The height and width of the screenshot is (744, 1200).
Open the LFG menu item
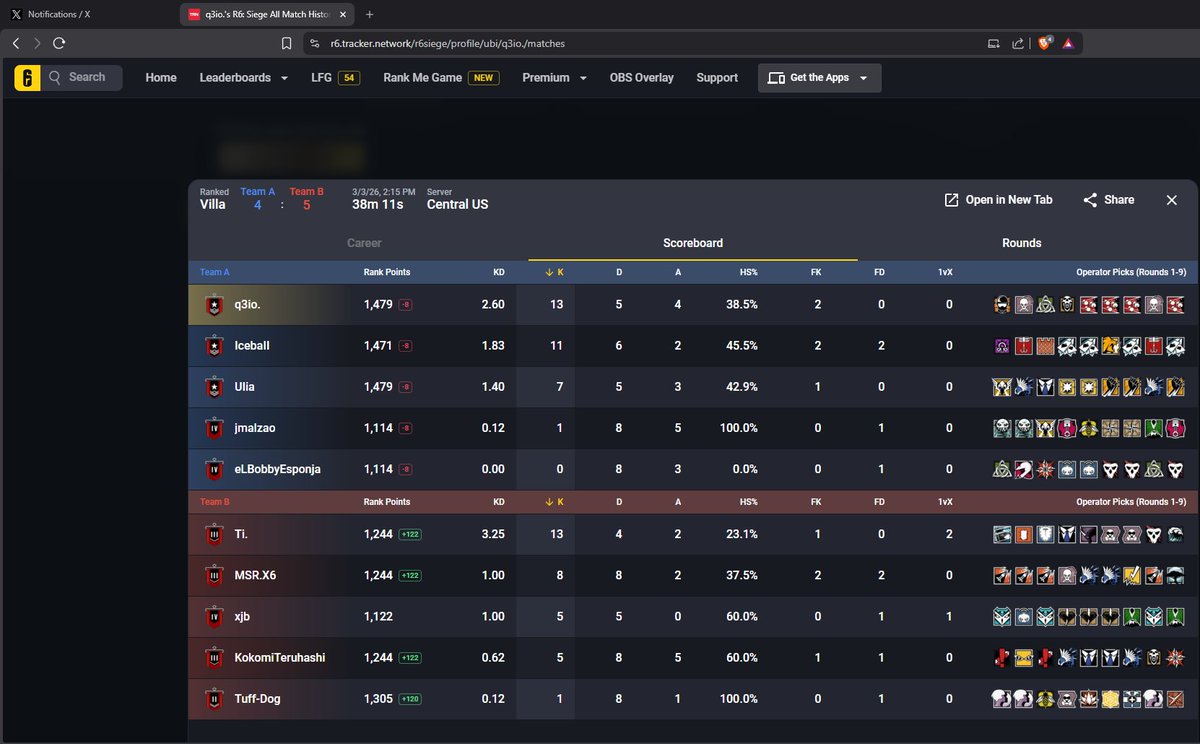pos(335,78)
